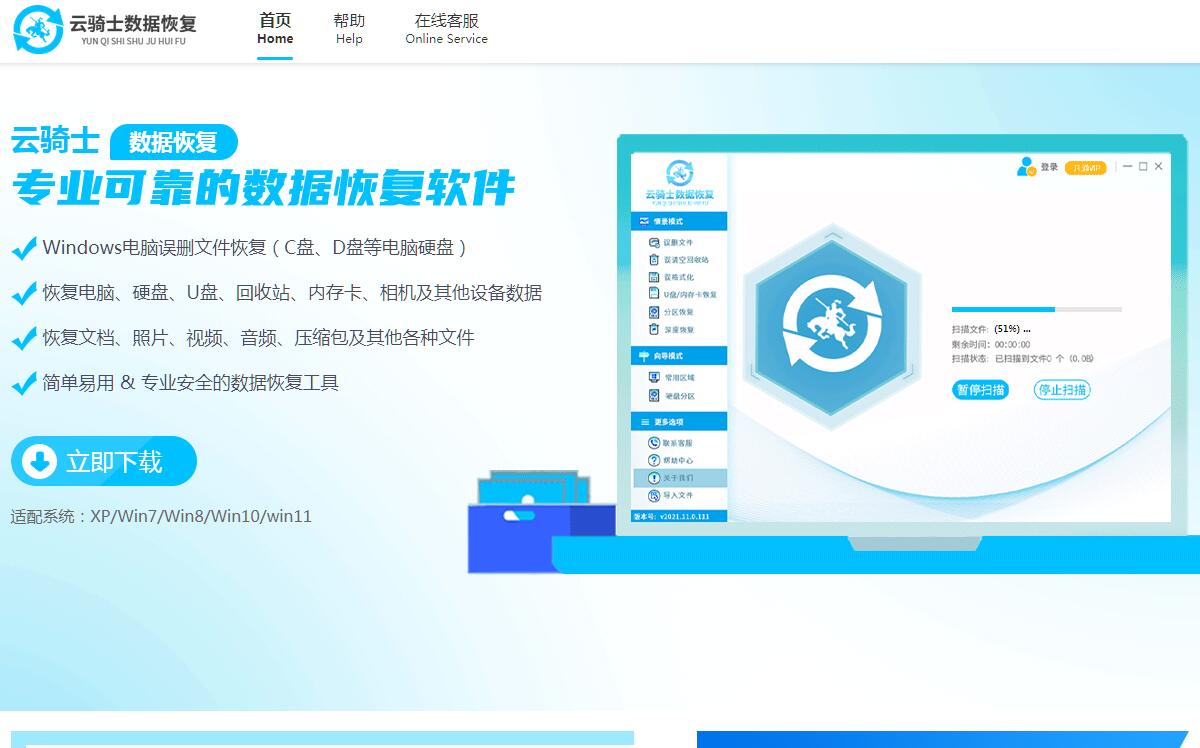
Task: Select the 误删文件 recovery icon
Action: (654, 243)
